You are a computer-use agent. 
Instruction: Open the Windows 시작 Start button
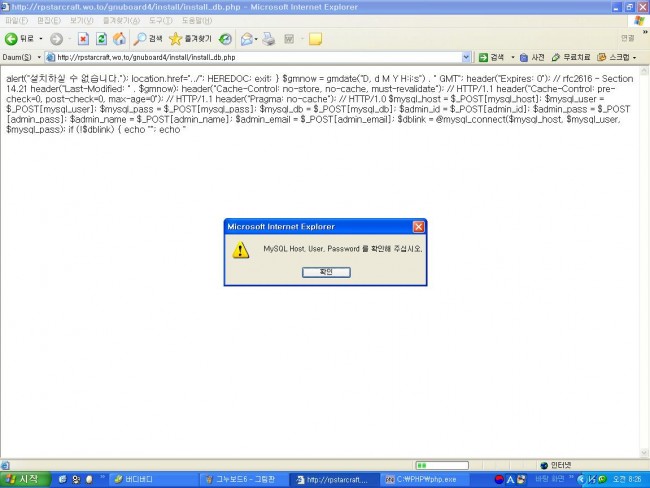tap(25, 479)
